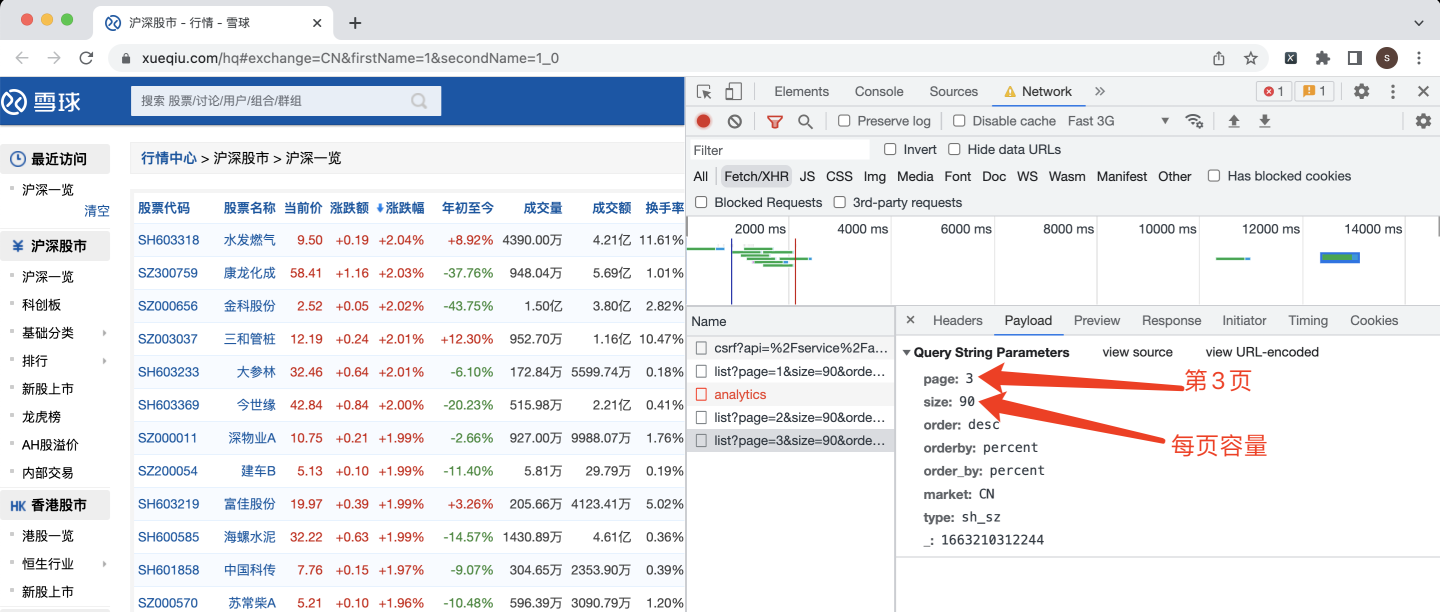Enable the Disable cache checkbox

959,121
